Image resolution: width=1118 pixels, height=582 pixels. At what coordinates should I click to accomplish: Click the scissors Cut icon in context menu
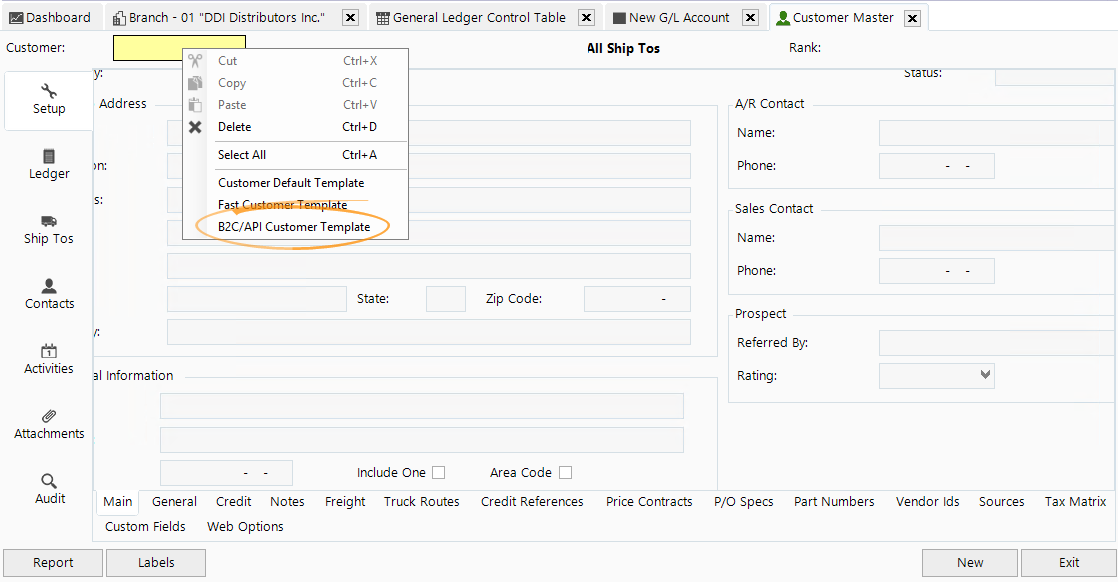click(x=195, y=60)
